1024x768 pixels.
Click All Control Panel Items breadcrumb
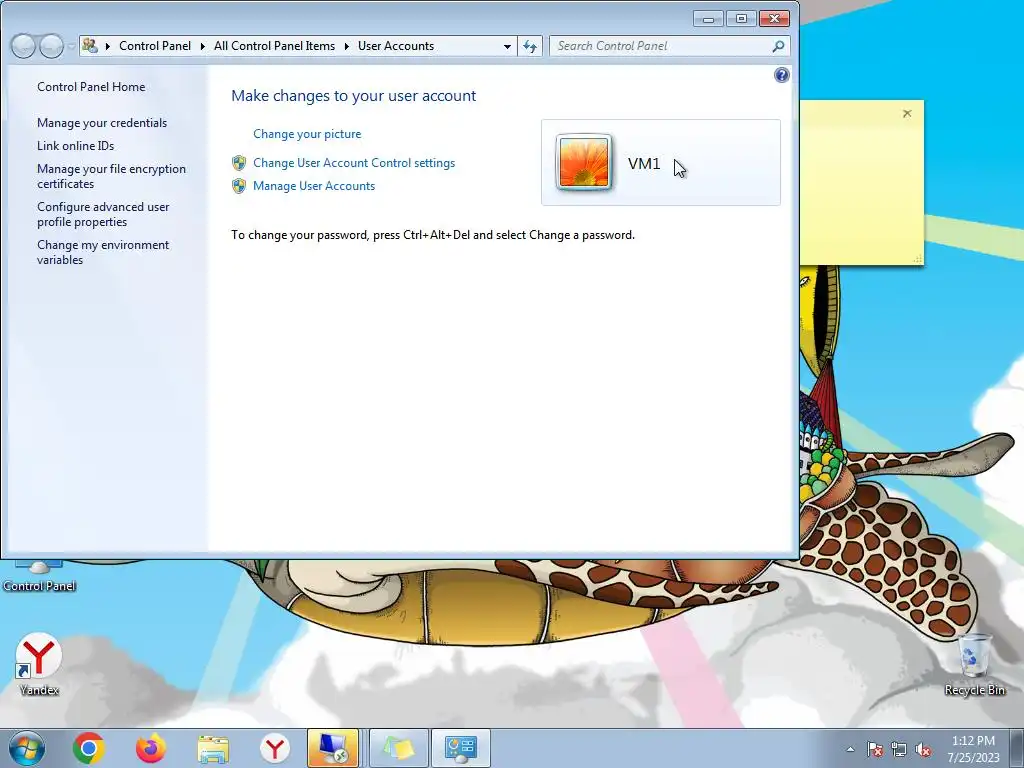coord(274,46)
